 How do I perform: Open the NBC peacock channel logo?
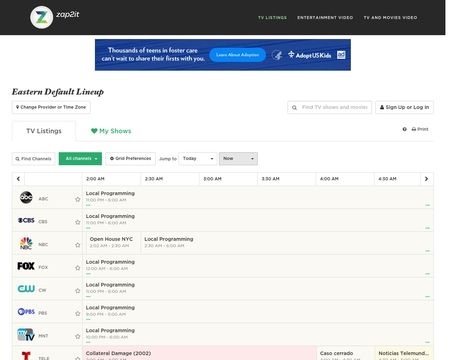(26, 243)
